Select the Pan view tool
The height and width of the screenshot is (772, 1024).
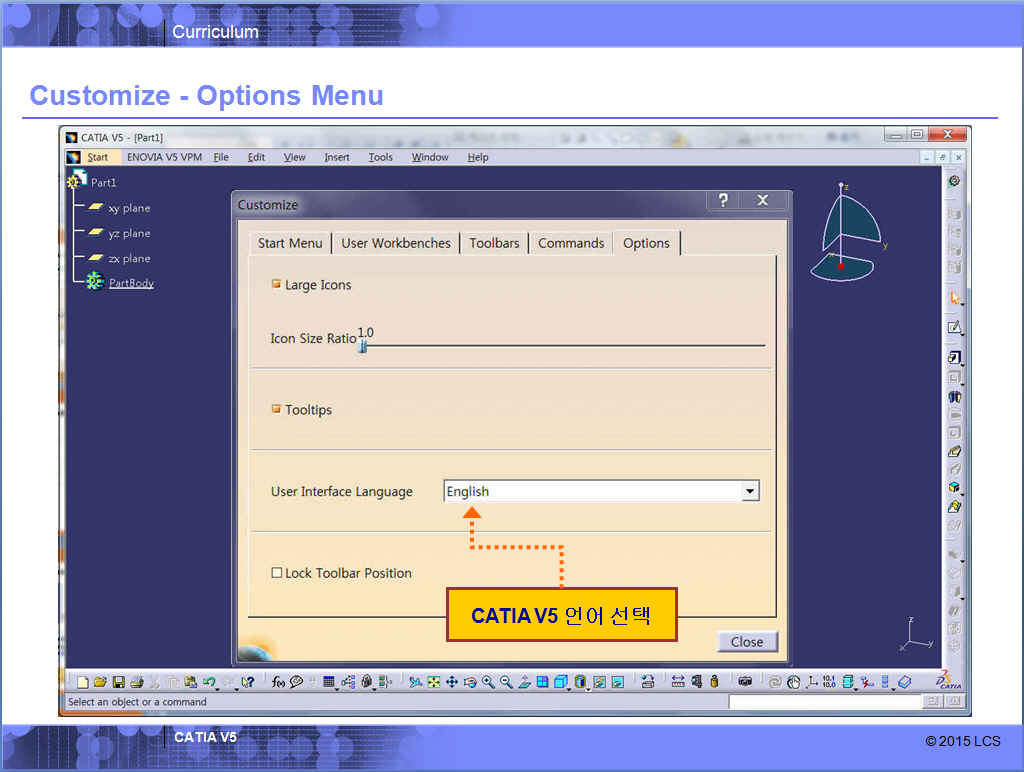(451, 682)
